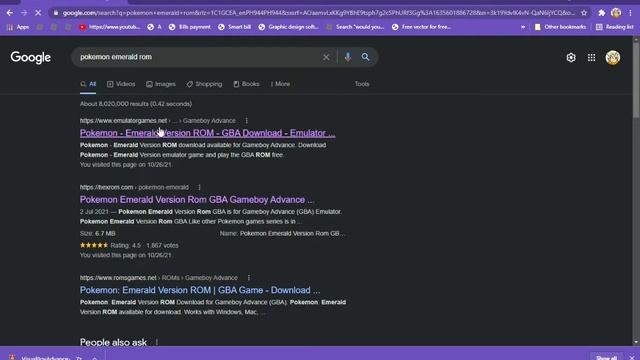
Task: Open the Apps bookmark shortcut
Action: 18,27
